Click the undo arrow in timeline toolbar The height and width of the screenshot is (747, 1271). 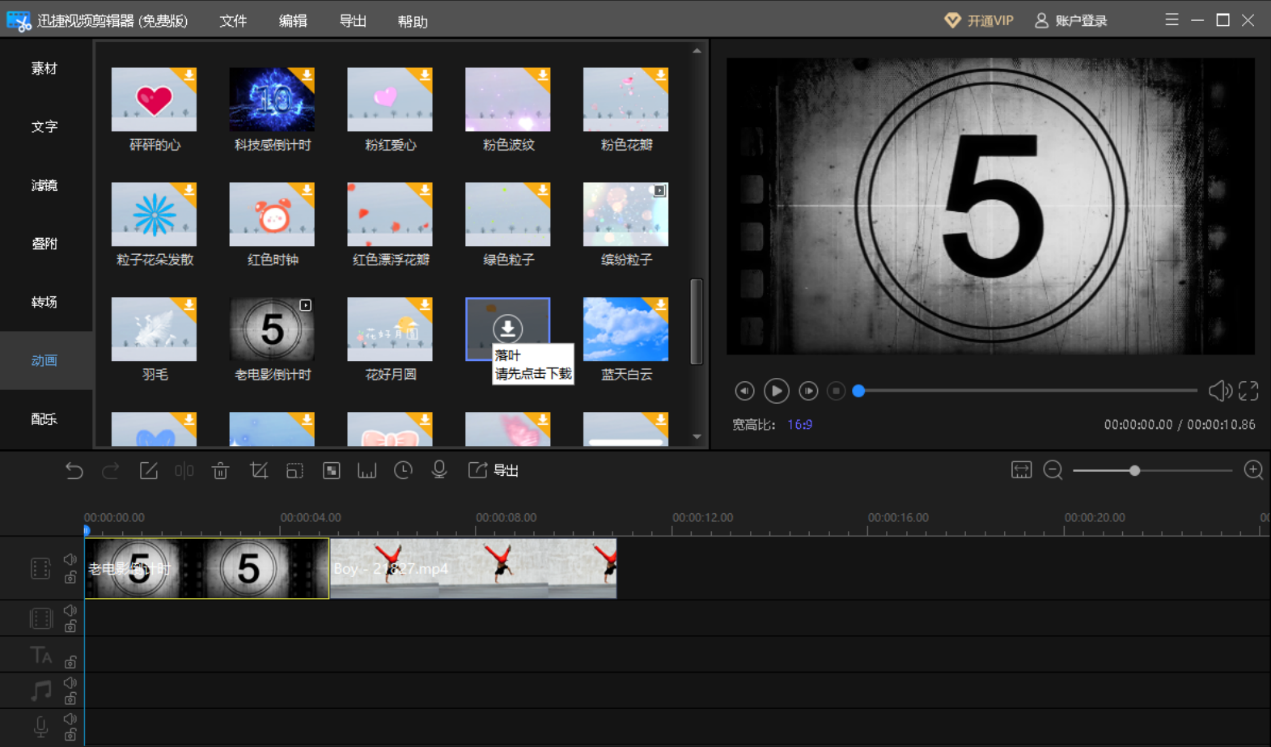(x=74, y=470)
